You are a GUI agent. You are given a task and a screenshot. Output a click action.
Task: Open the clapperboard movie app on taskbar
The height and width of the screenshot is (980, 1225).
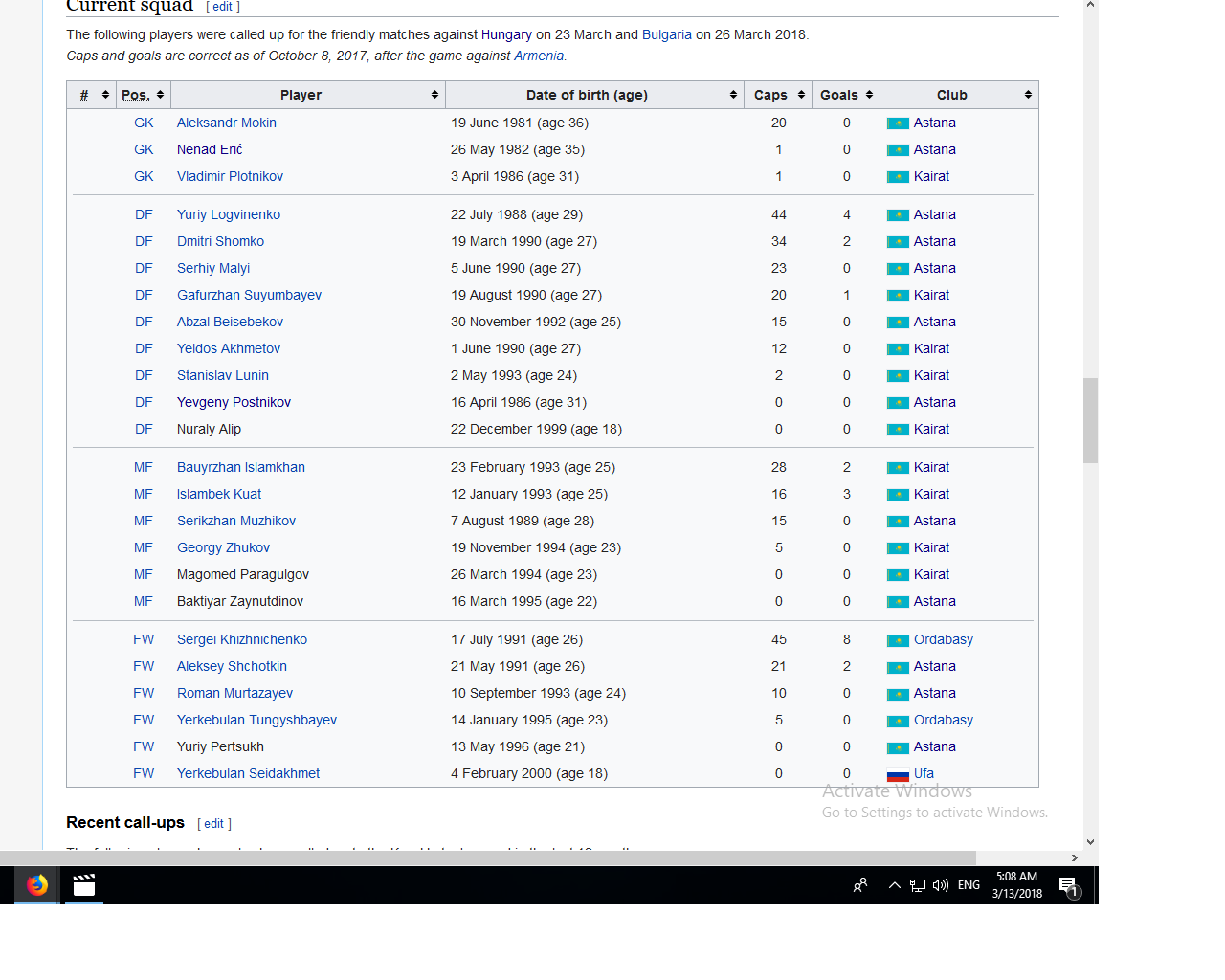pyautogui.click(x=84, y=885)
